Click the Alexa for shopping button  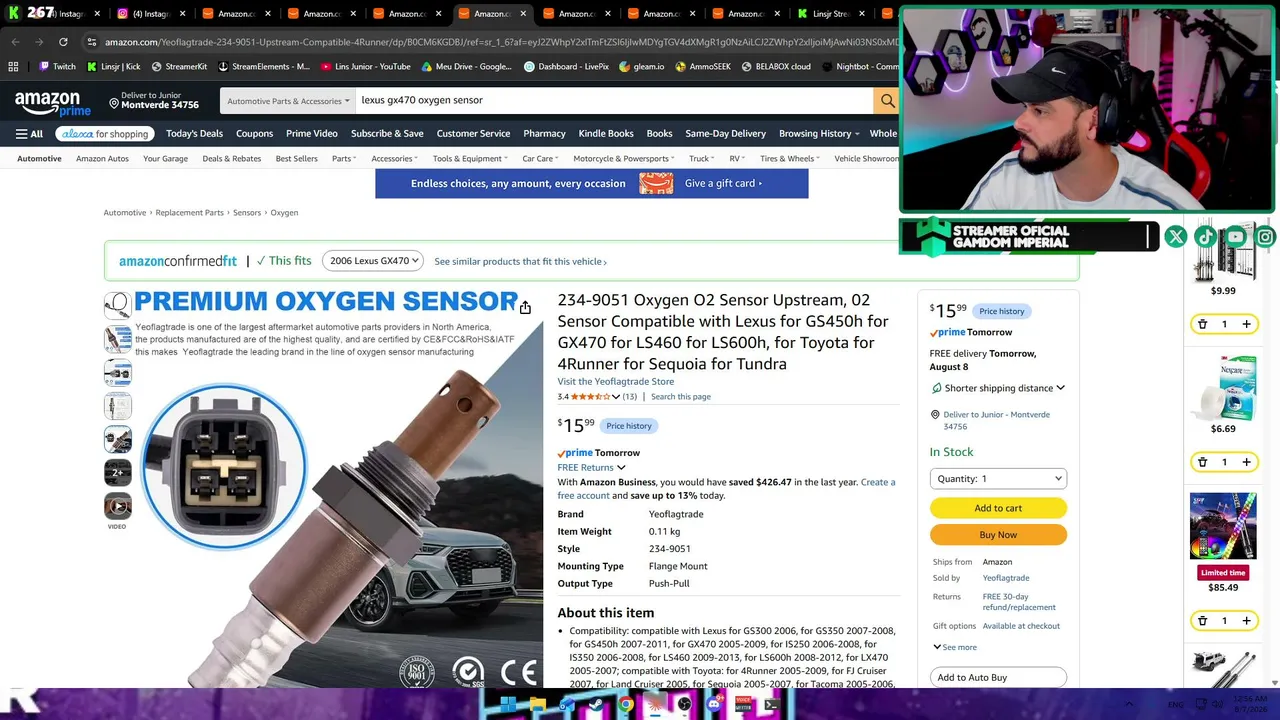click(105, 134)
